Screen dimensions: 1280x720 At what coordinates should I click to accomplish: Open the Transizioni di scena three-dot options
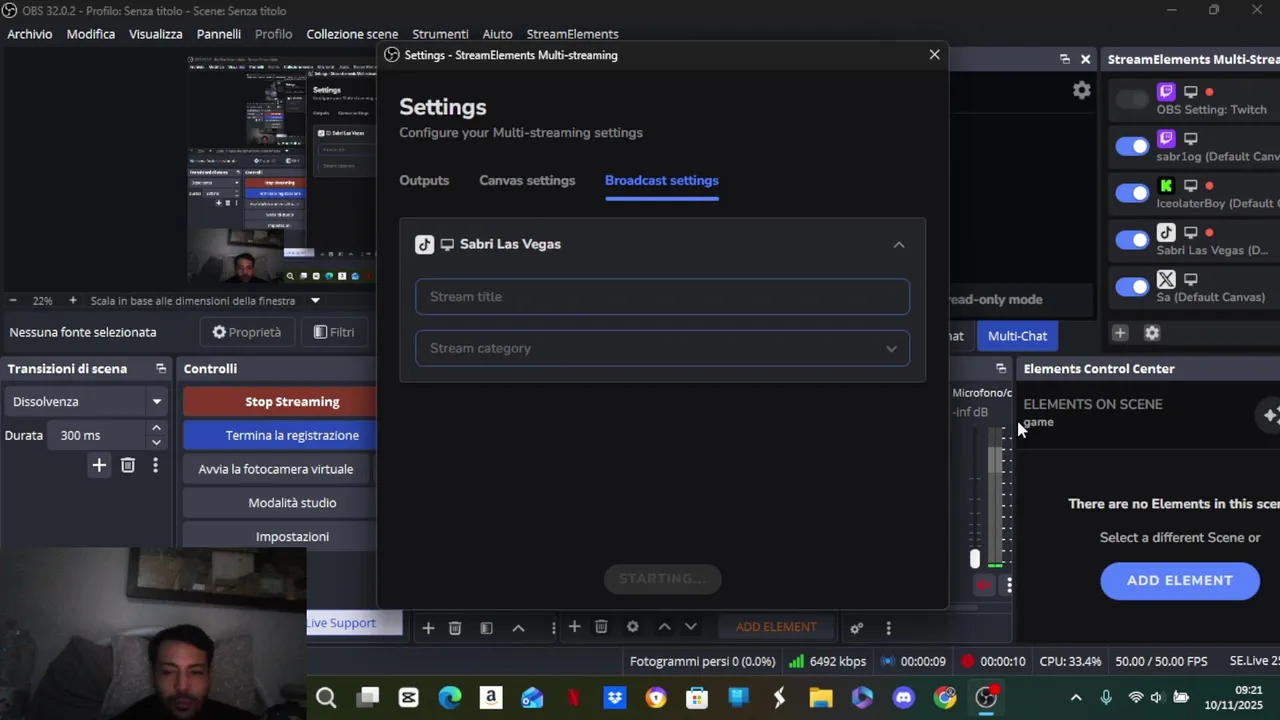(x=155, y=465)
